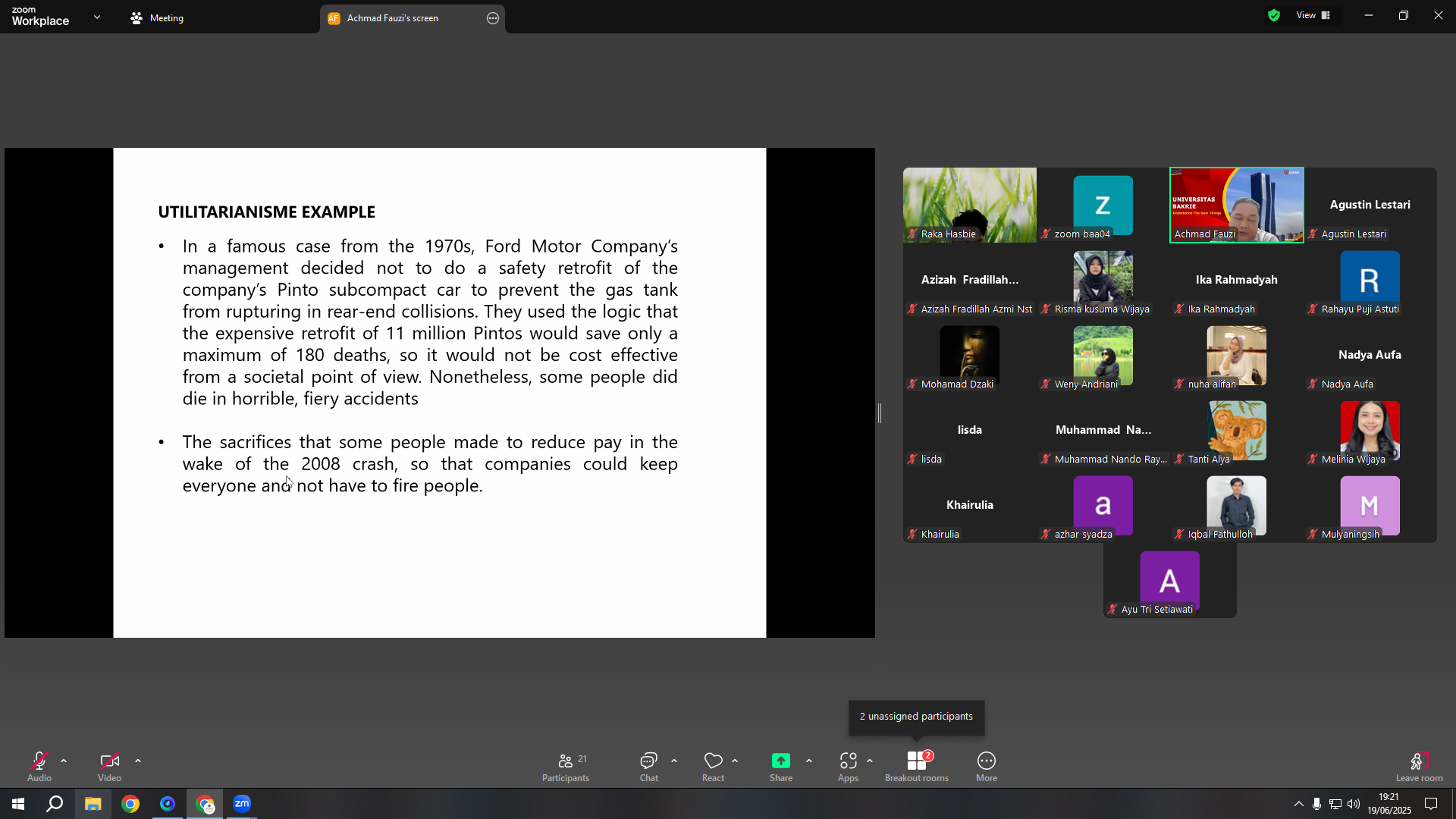Open second Chrome profile icon in taskbar

(205, 804)
